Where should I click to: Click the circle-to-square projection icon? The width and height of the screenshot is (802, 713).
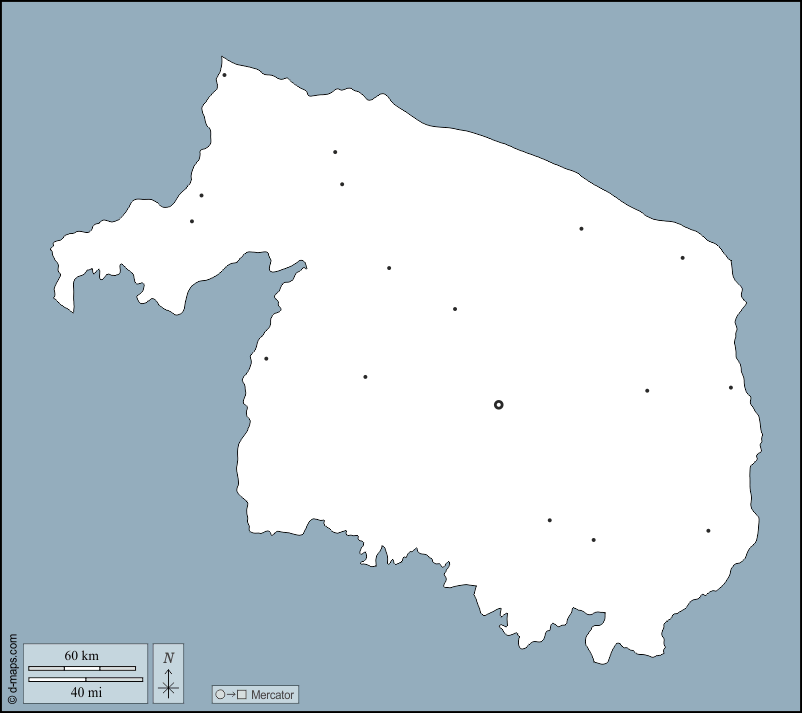tap(230, 694)
